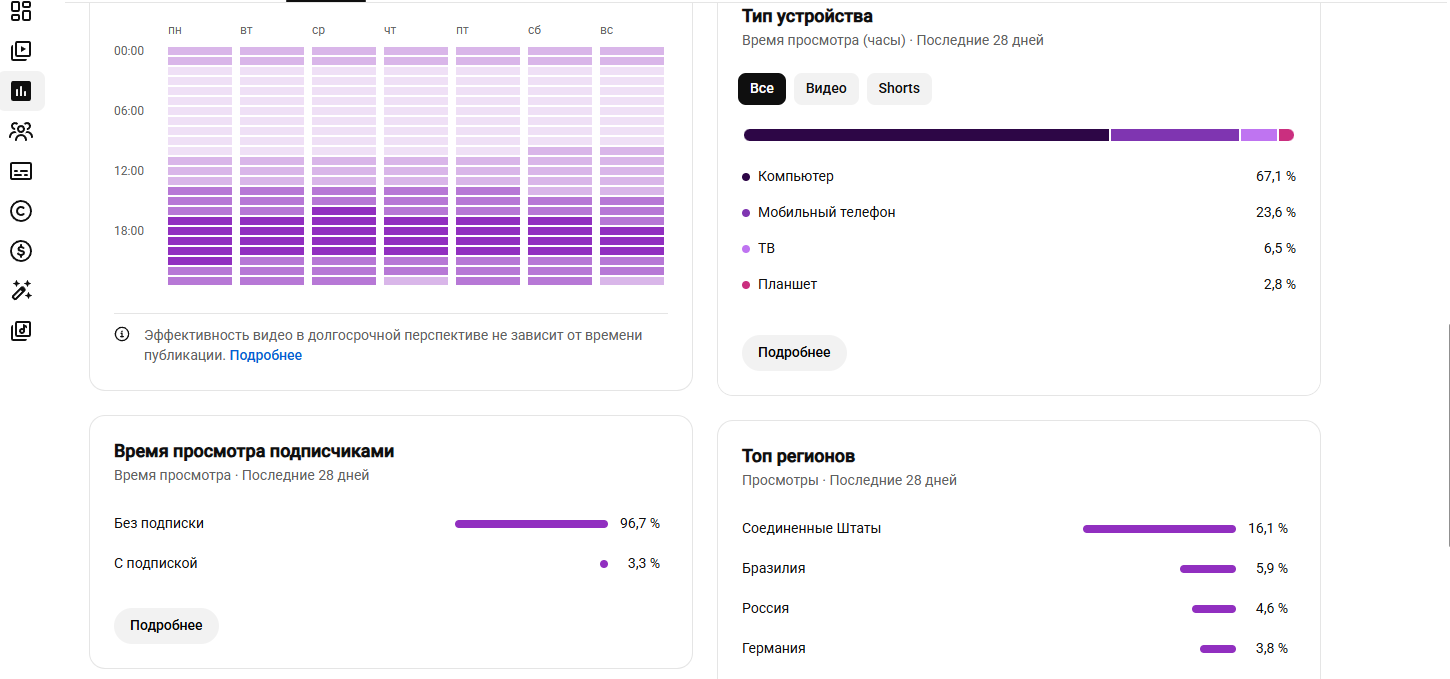
Task: Click Подробнее under Тип устройства
Action: pyautogui.click(x=794, y=352)
